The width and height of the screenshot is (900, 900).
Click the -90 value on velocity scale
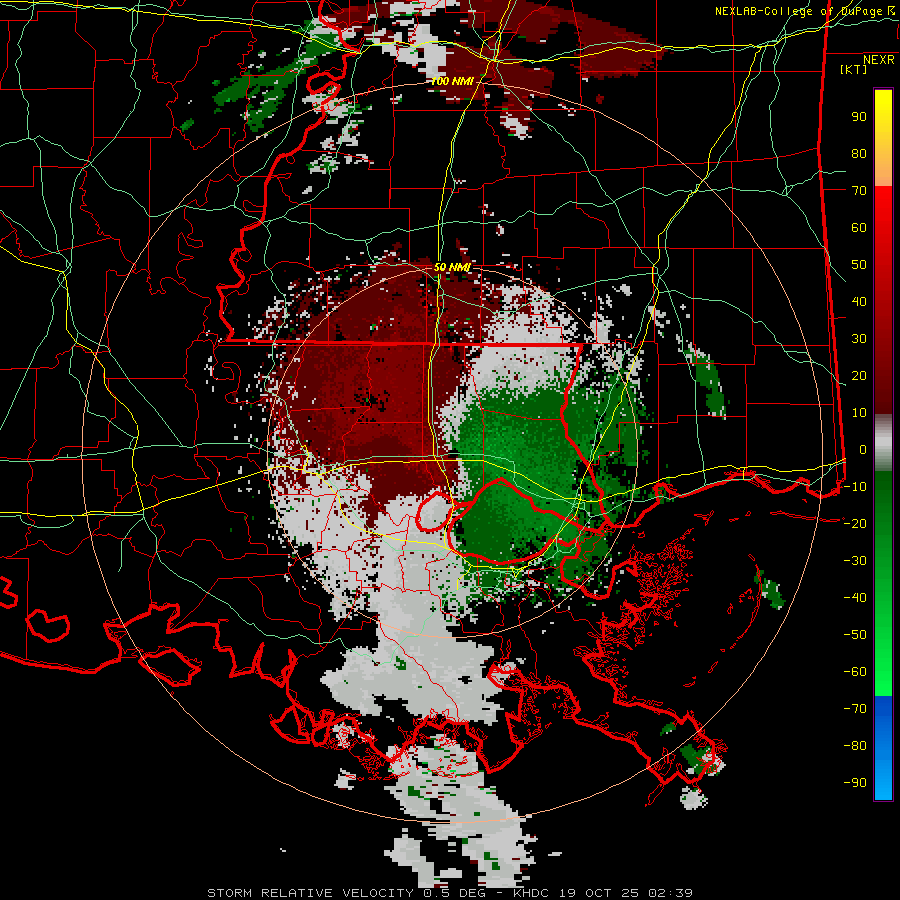coord(855,782)
